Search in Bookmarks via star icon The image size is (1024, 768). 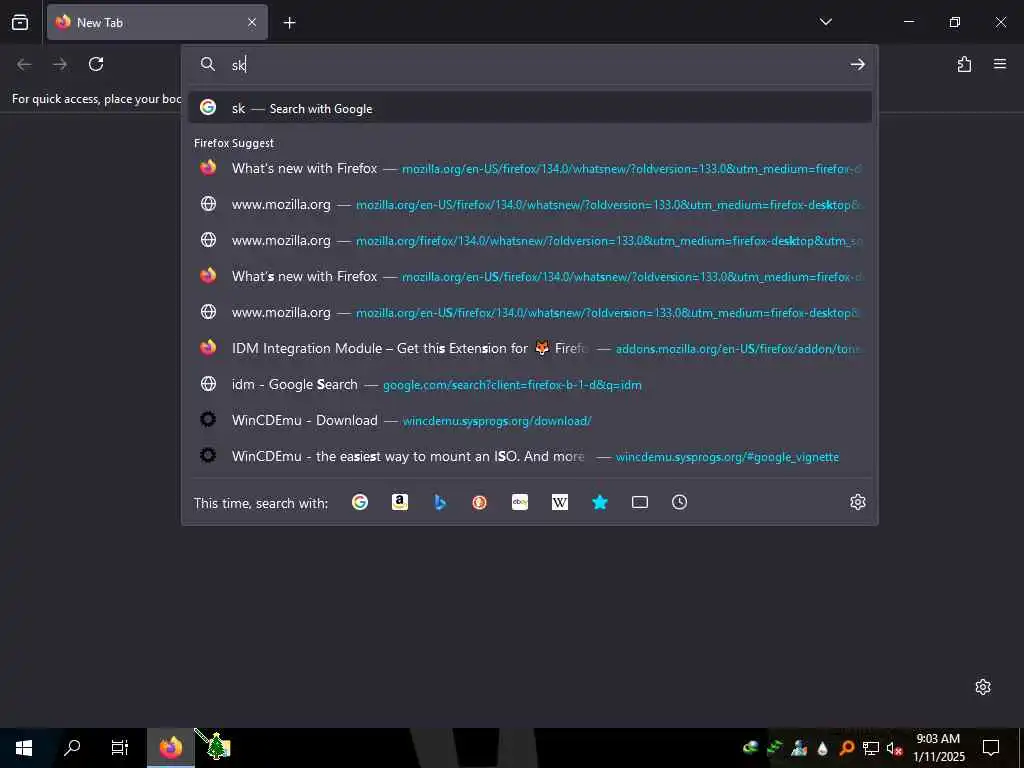[x=600, y=502]
